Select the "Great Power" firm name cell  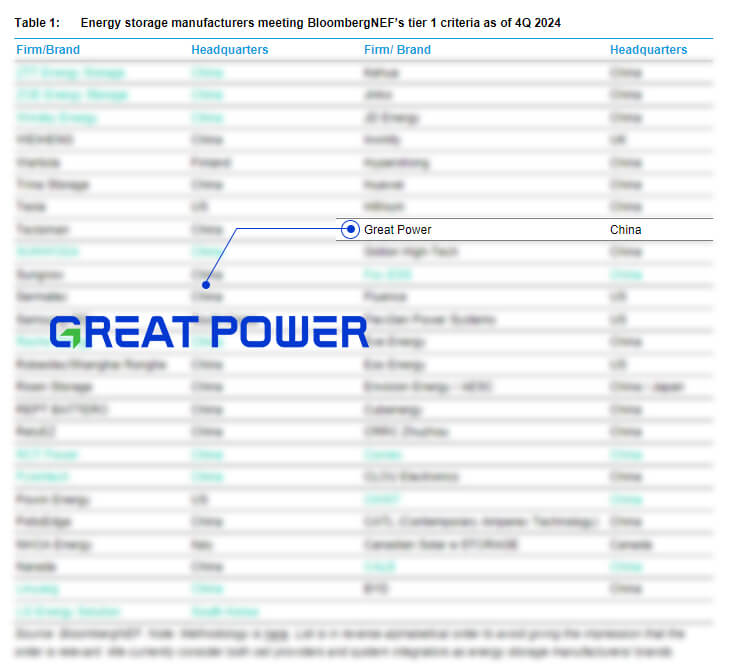click(398, 229)
